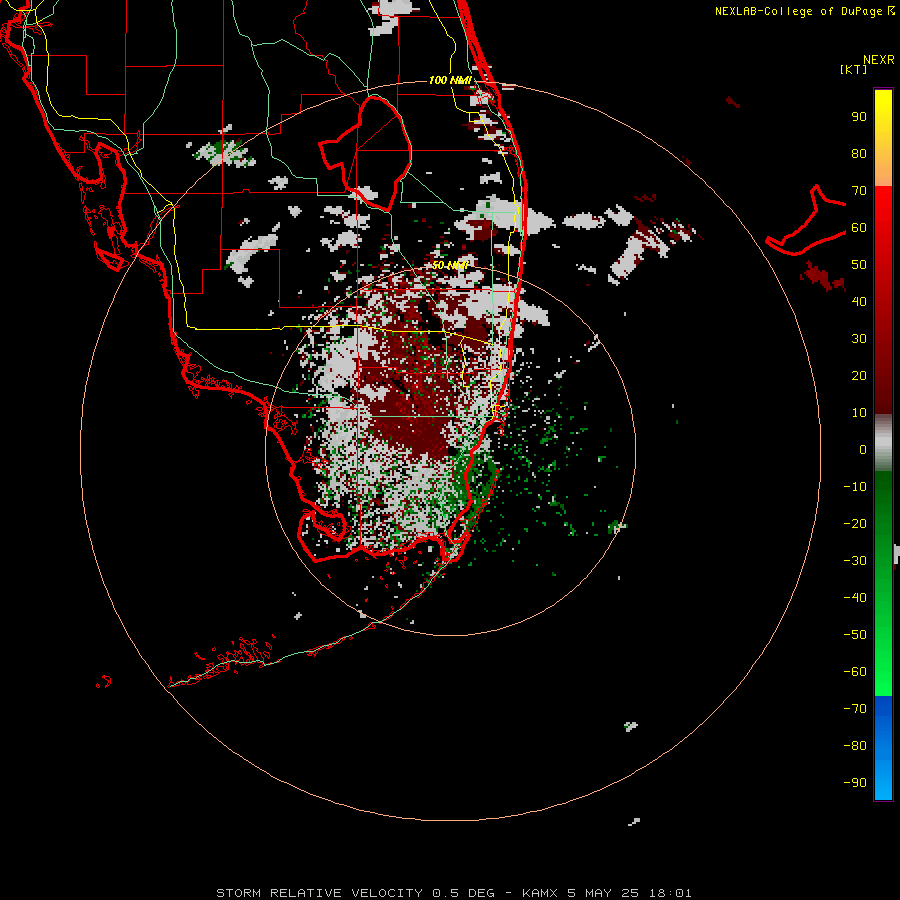Click the [KT] units label
The height and width of the screenshot is (900, 900).
(x=854, y=69)
